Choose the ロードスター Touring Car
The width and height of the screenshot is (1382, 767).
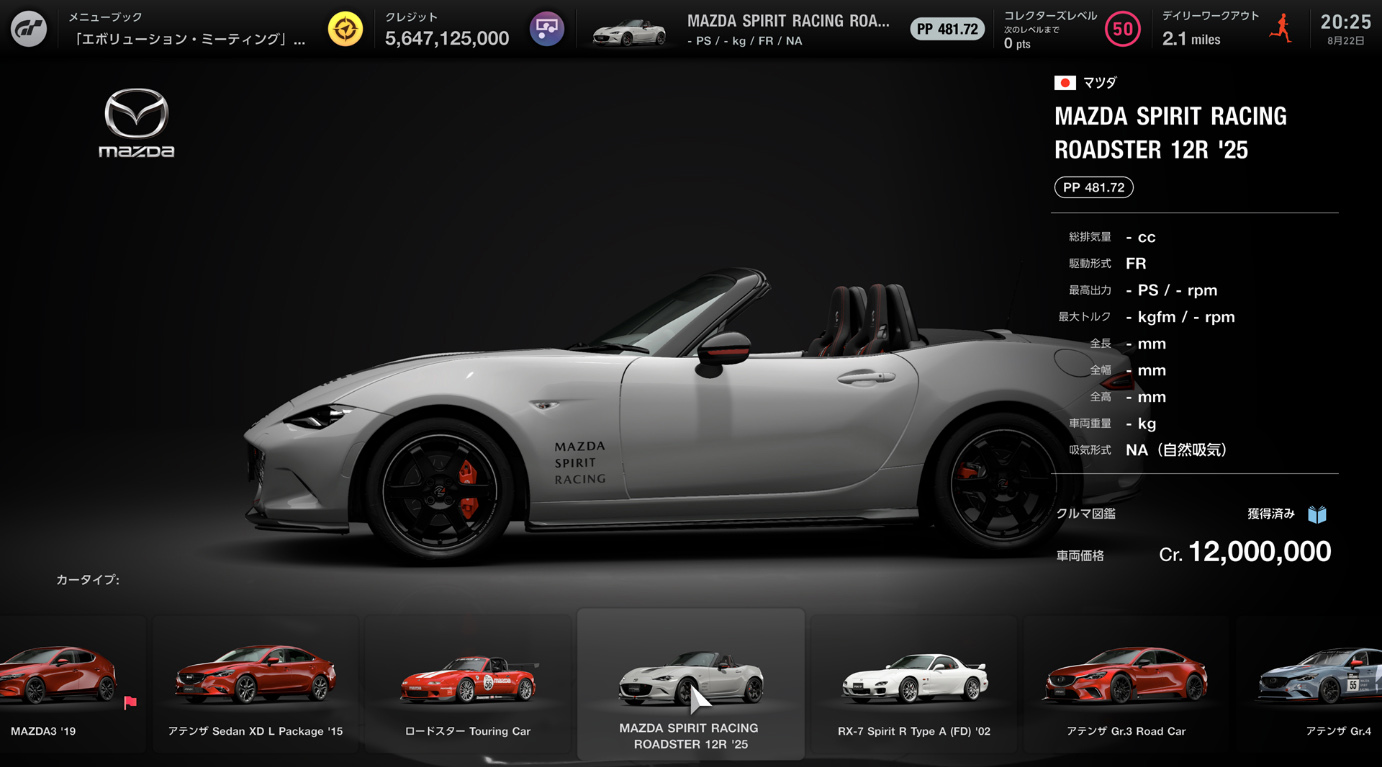[468, 685]
